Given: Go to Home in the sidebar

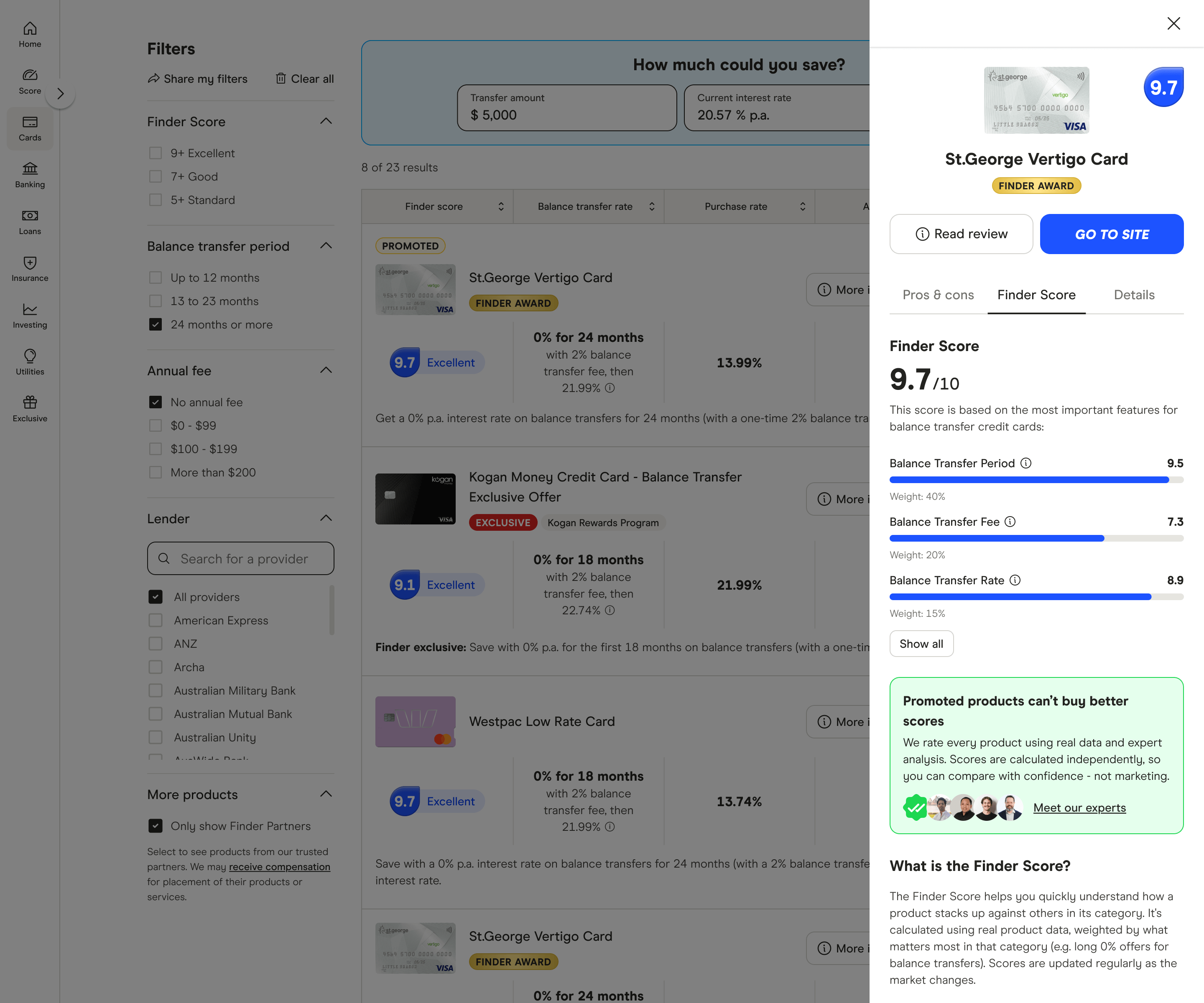Looking at the screenshot, I should [30, 35].
